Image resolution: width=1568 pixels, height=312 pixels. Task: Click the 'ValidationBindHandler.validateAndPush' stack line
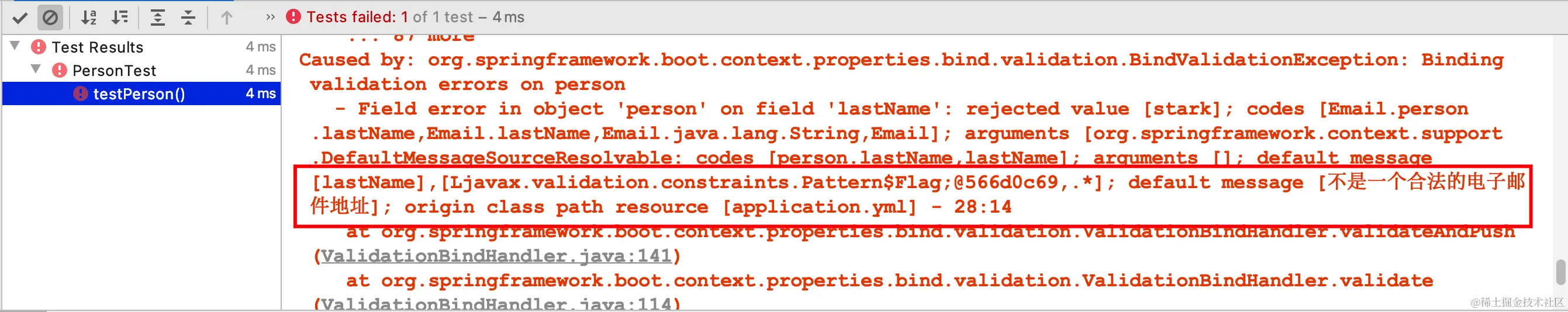931,233
